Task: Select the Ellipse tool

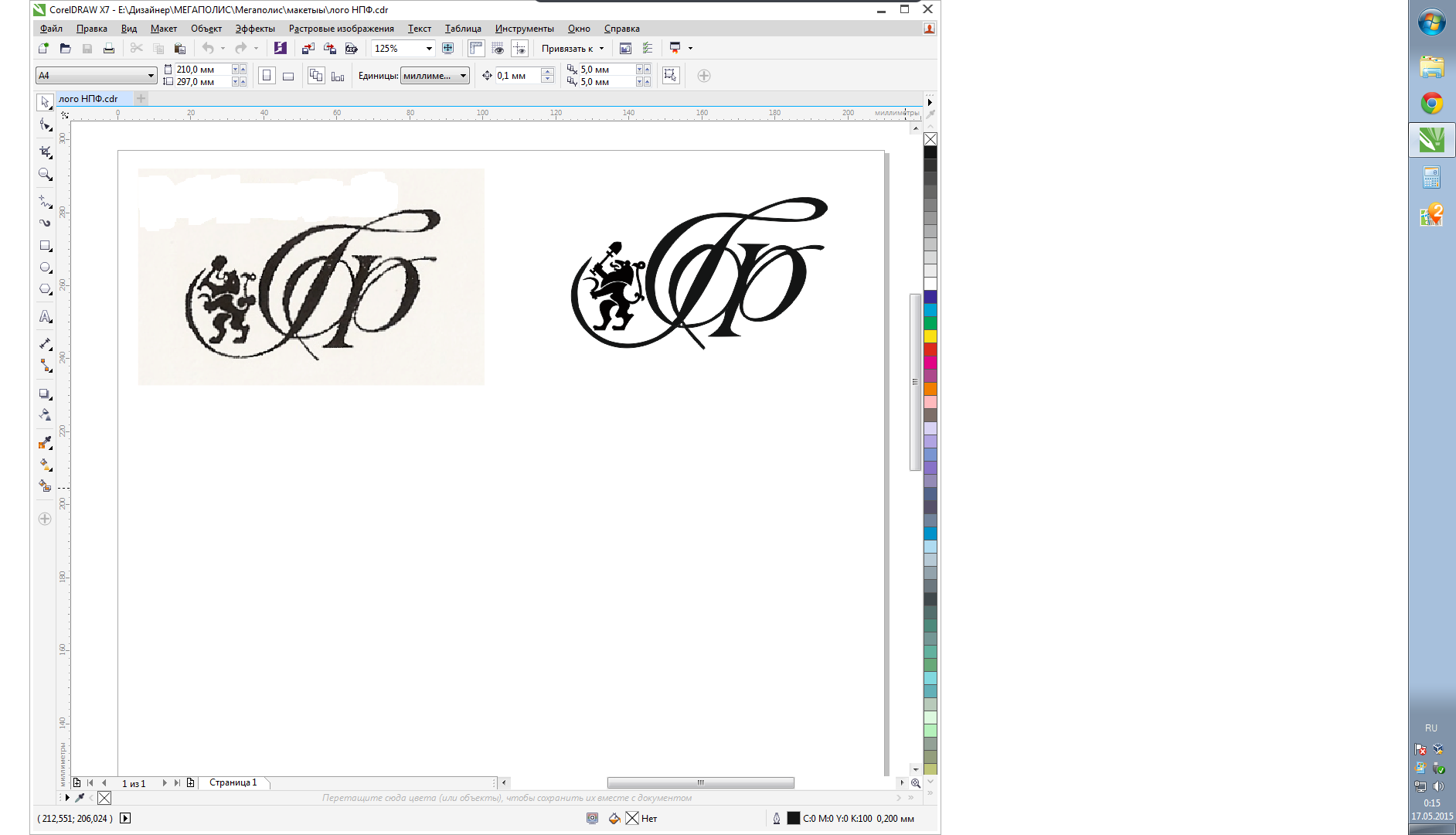Action: pos(45,268)
